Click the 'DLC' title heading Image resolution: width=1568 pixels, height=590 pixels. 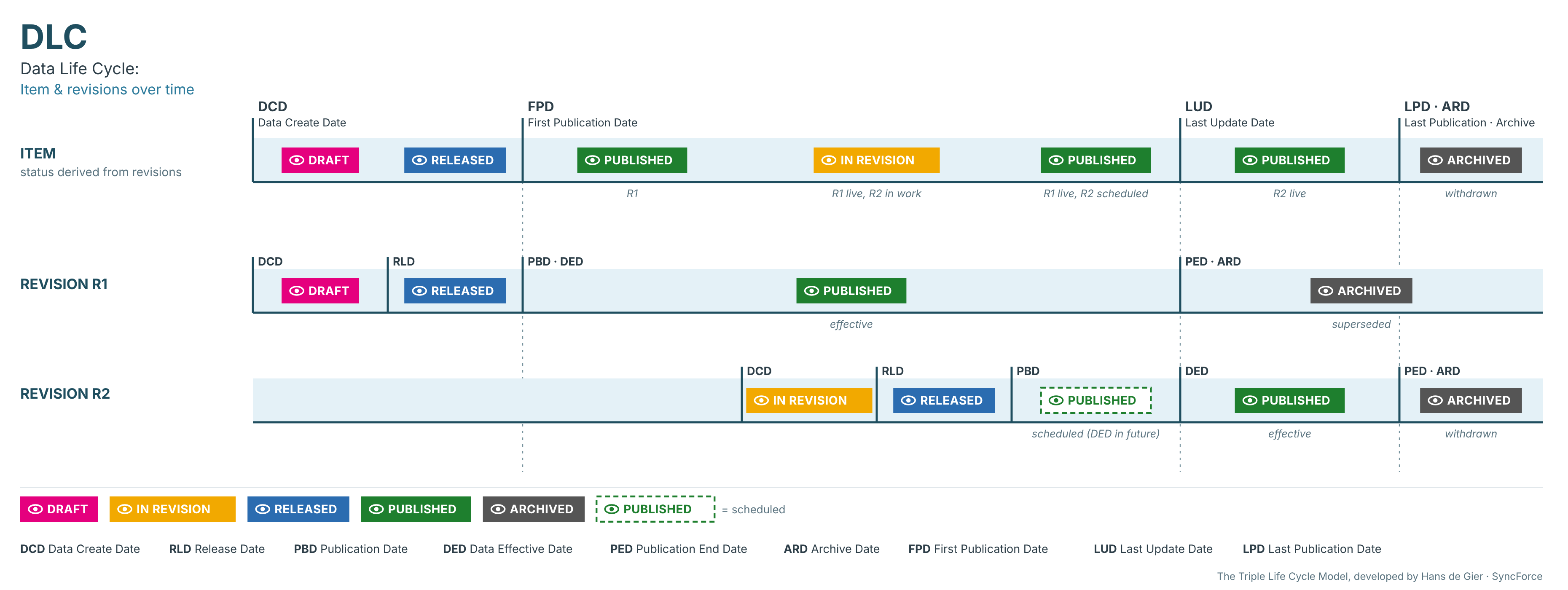pos(54,37)
